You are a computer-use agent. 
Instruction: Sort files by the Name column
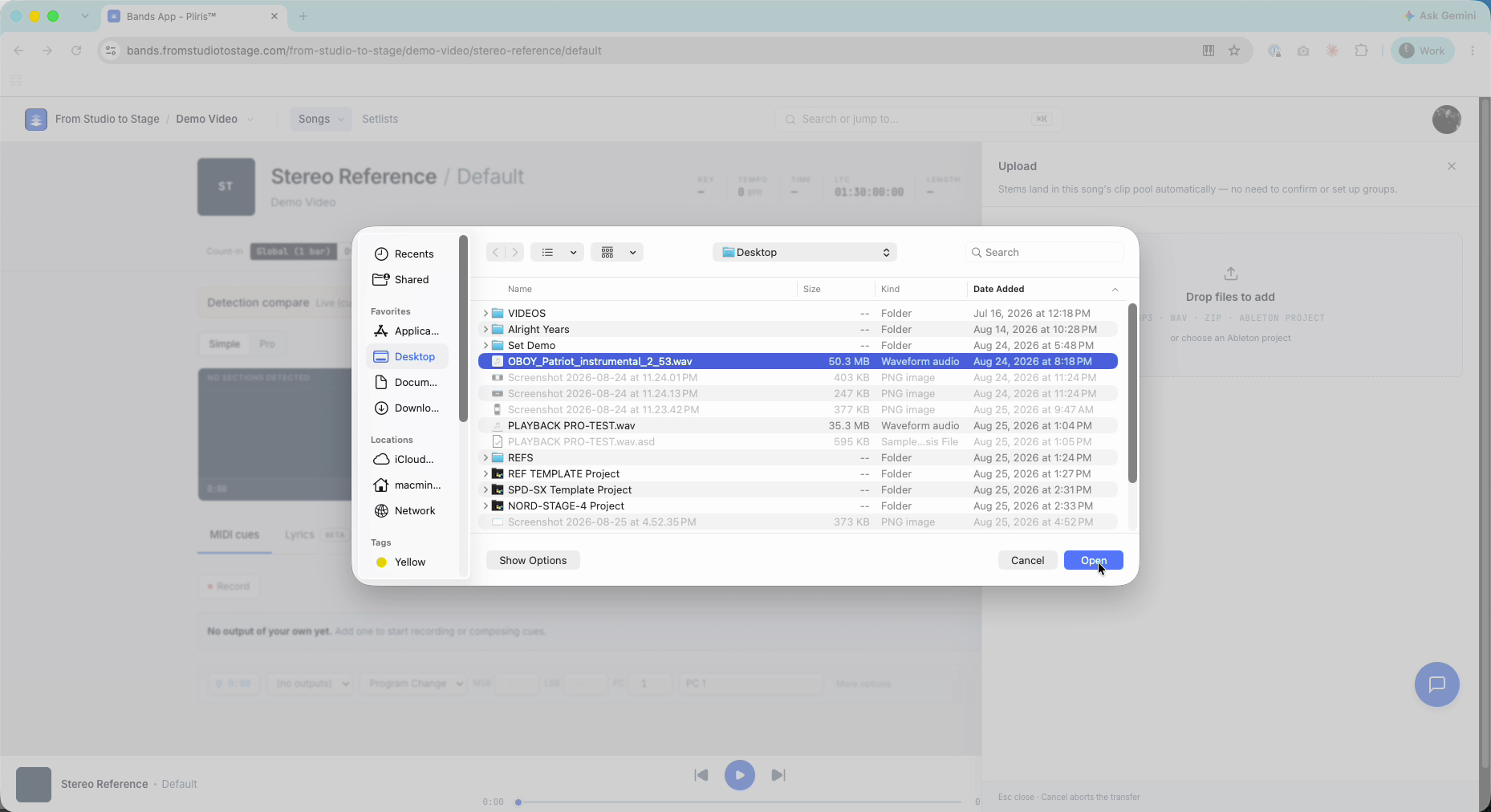519,289
